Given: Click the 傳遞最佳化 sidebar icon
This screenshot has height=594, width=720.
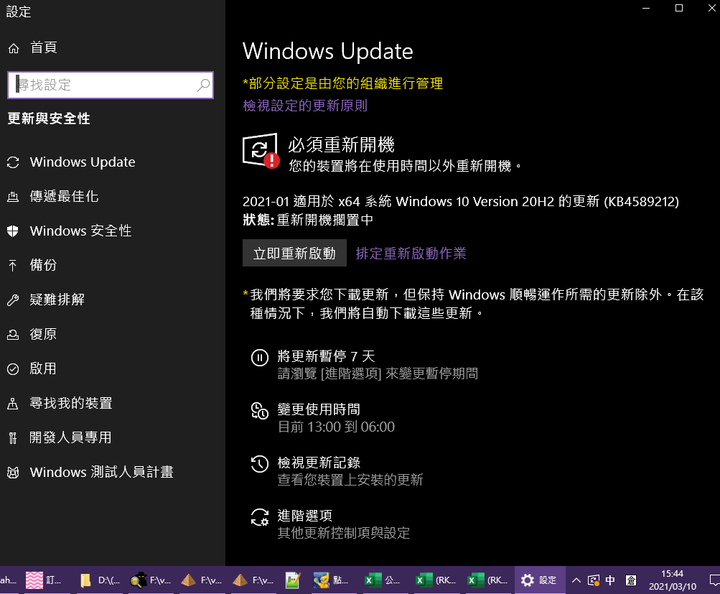Looking at the screenshot, I should 13,197.
